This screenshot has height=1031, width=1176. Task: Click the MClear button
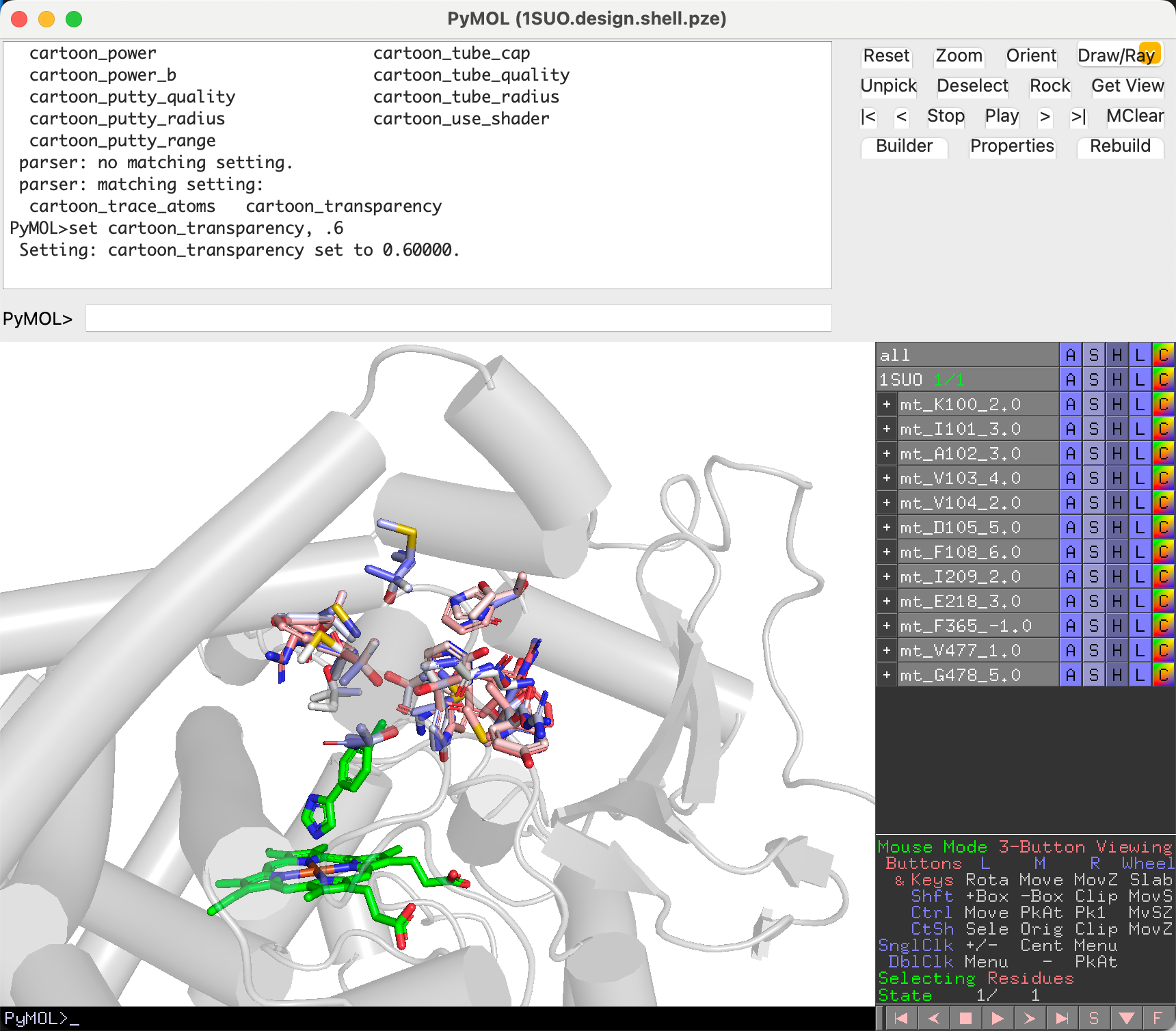coord(1135,116)
